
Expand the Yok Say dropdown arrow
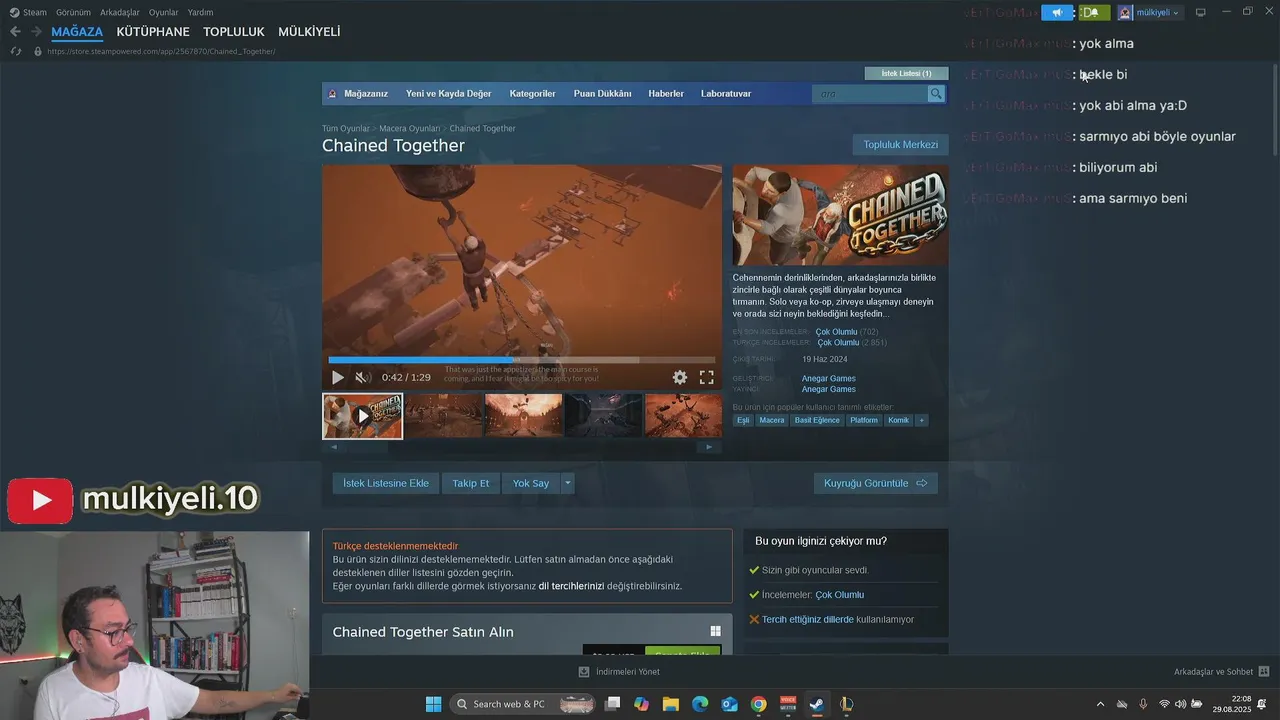coord(568,483)
